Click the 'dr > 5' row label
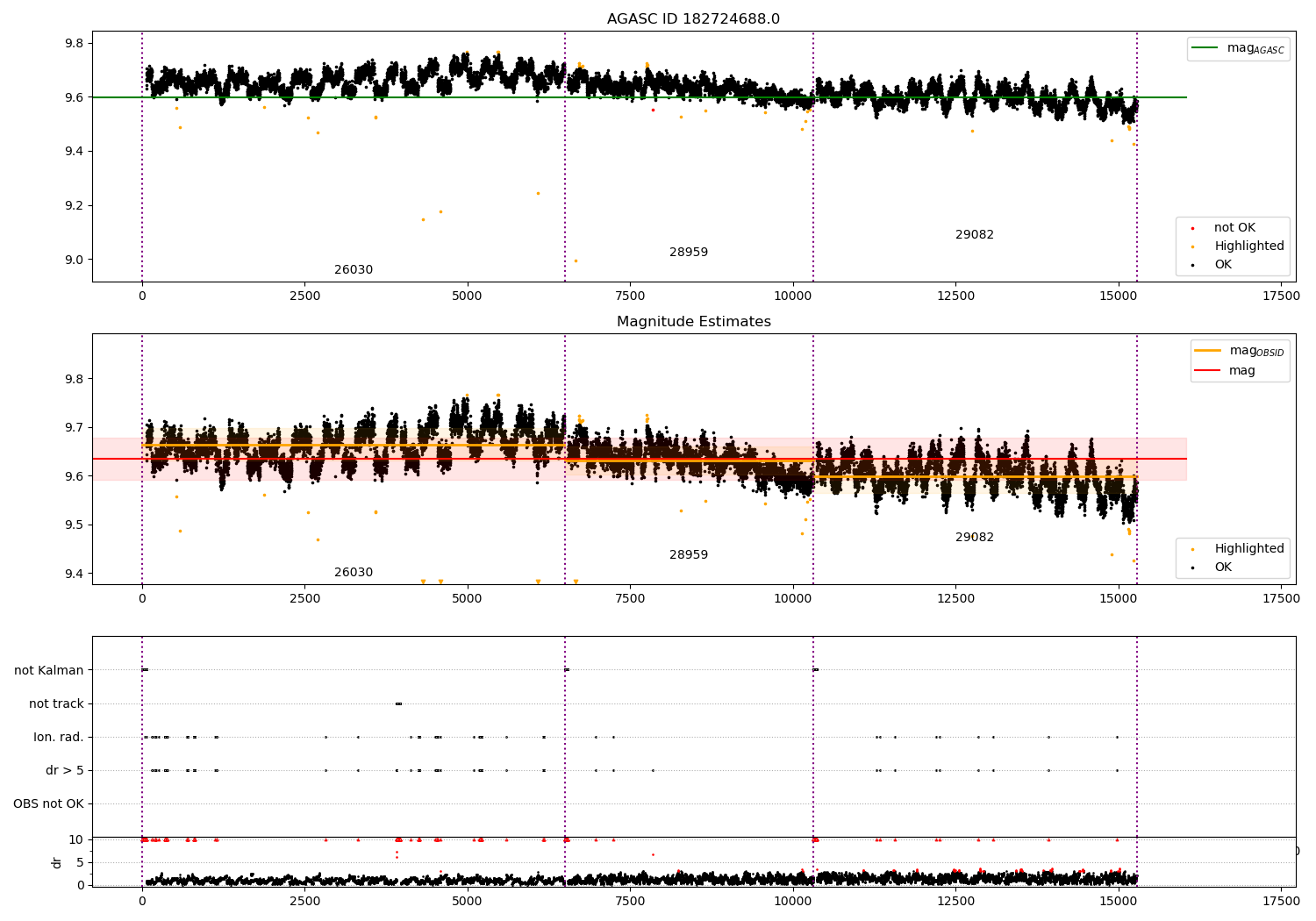Screen dimensions: 1316x921 click(65, 770)
